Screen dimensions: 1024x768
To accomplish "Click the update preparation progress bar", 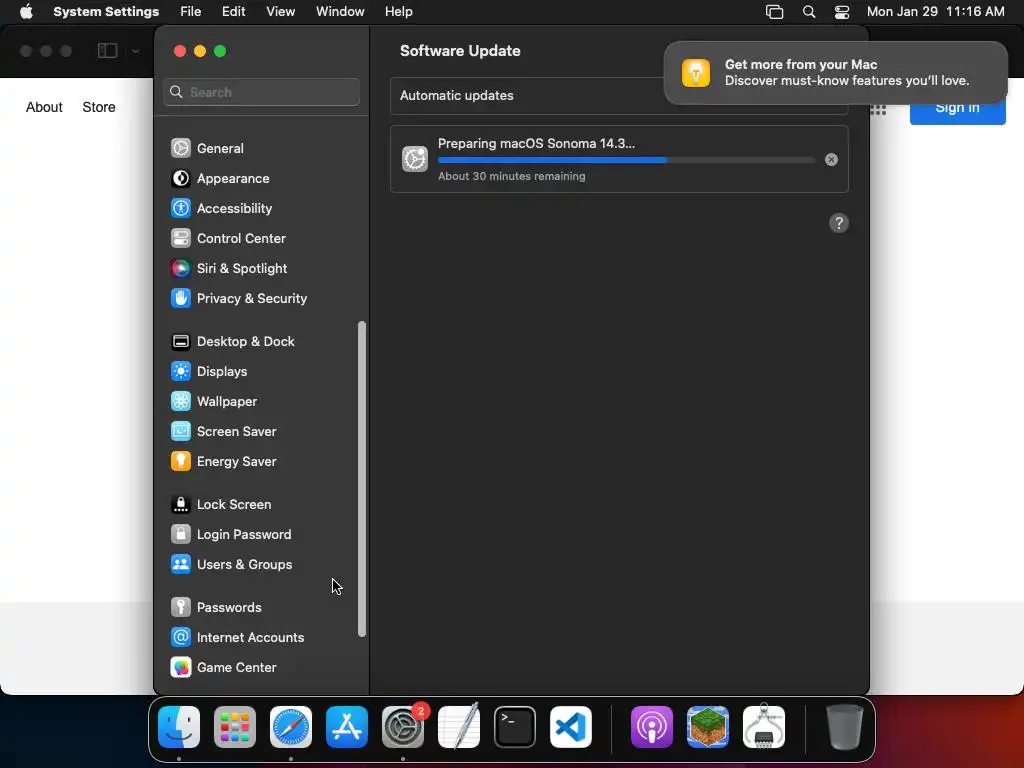I will click(626, 159).
